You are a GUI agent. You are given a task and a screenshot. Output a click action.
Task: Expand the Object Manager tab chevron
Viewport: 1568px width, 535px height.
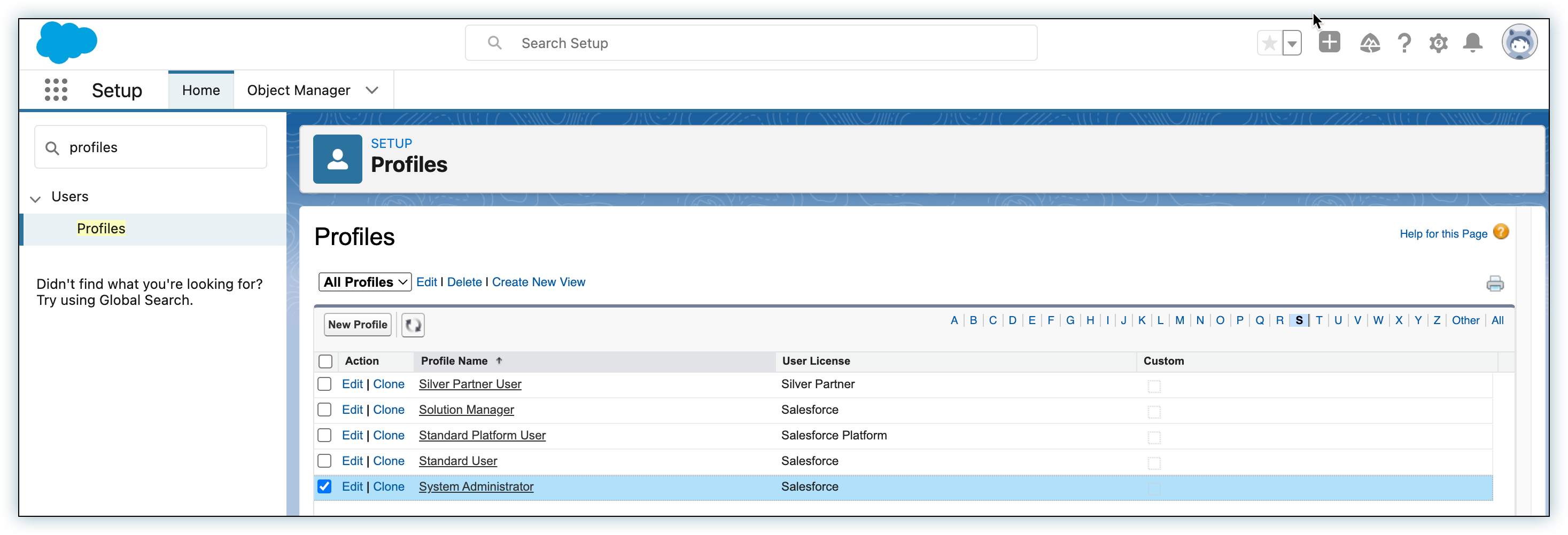(x=372, y=90)
